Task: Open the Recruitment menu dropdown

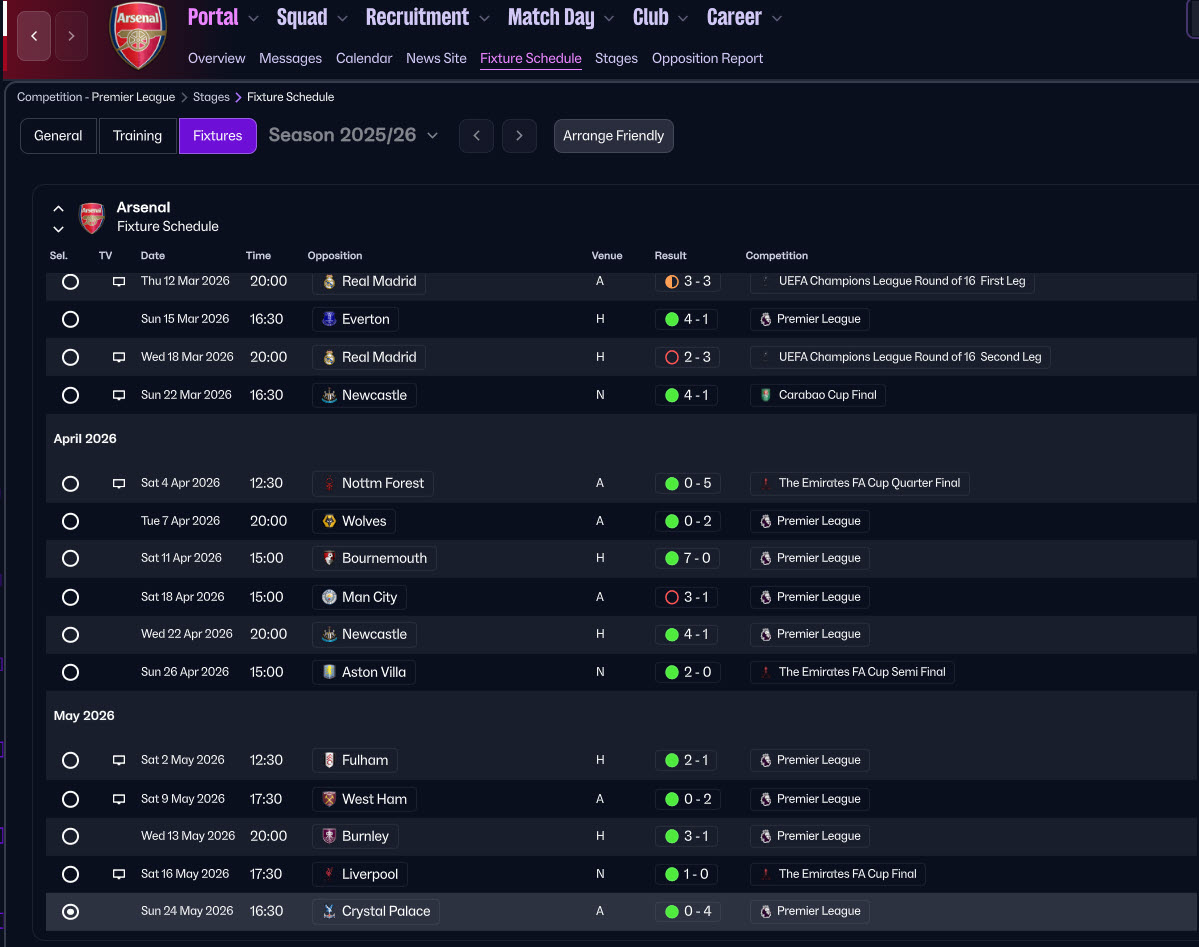Action: click(427, 18)
